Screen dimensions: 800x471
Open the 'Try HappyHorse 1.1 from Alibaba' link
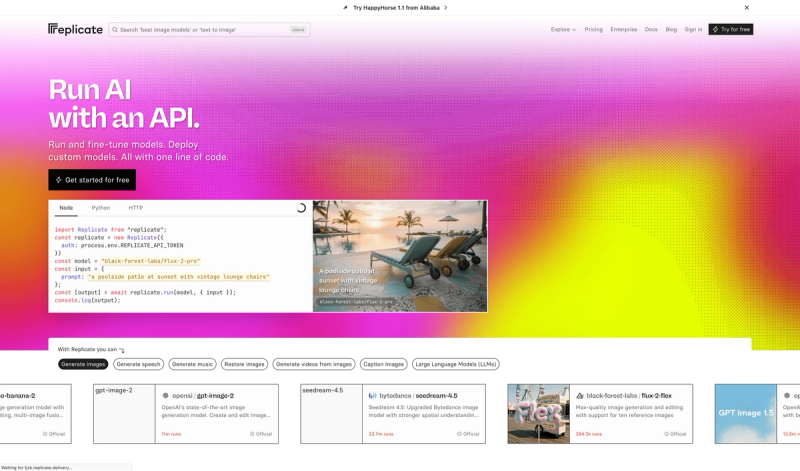pos(396,8)
